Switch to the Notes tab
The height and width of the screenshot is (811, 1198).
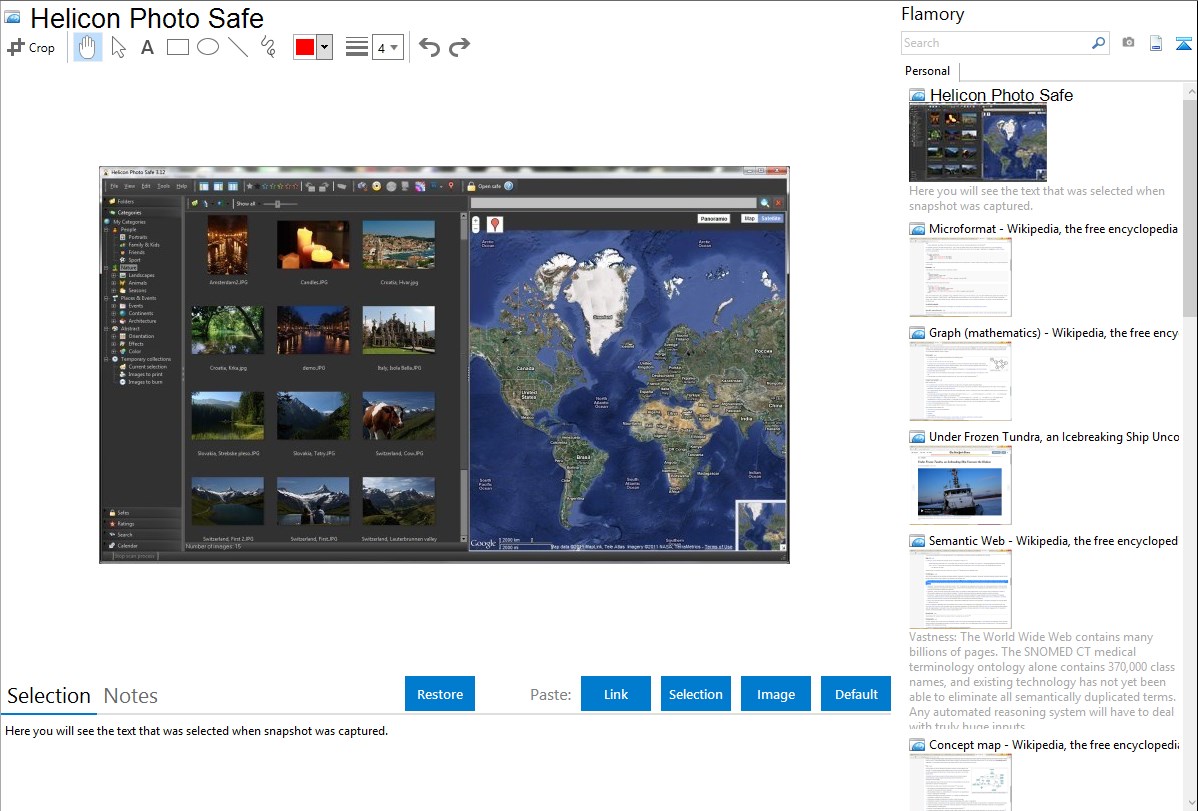[x=131, y=696]
